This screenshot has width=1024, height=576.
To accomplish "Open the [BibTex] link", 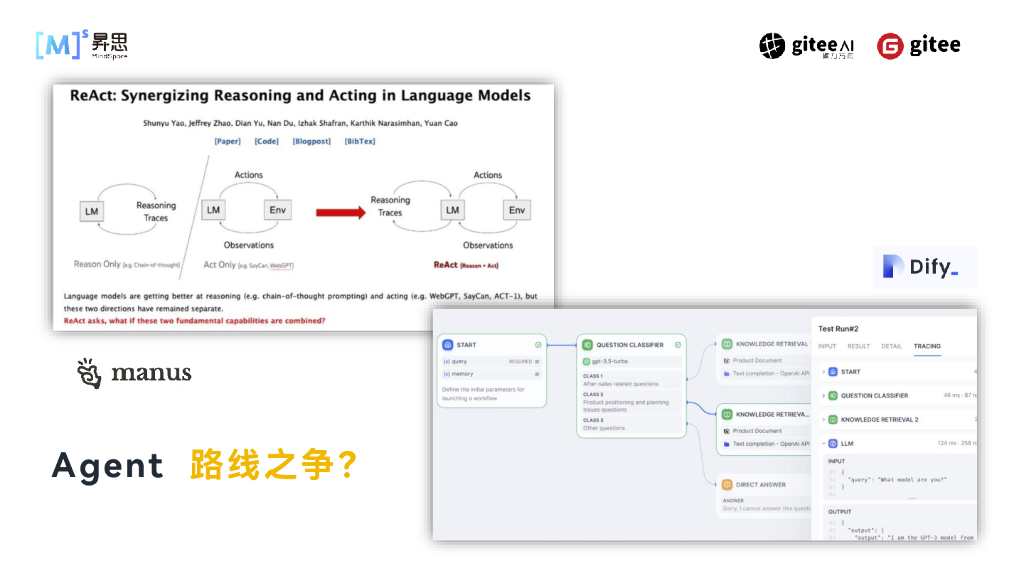I will (360, 141).
